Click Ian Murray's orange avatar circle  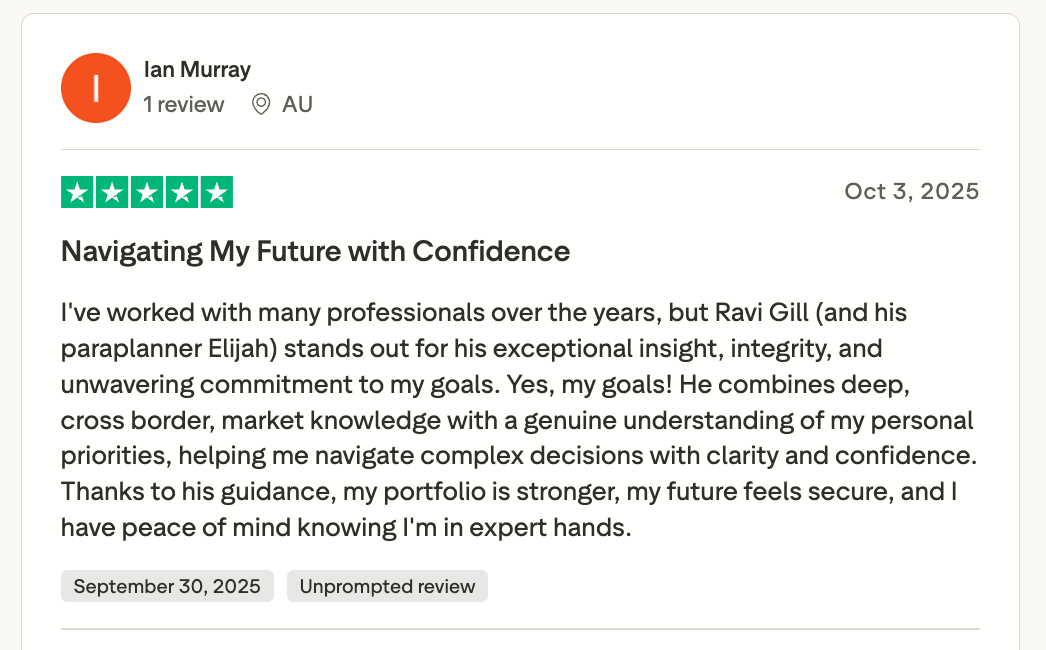[96, 88]
